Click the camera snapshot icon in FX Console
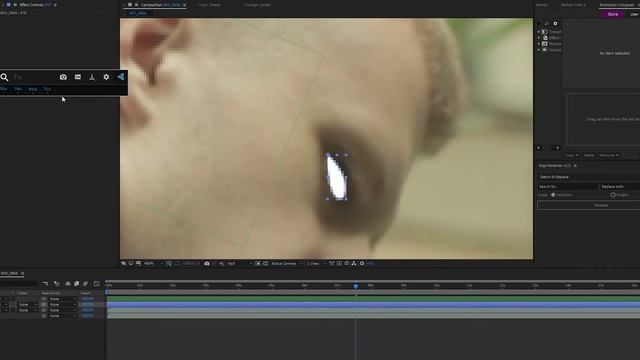Viewport: 640px width, 360px height. pos(63,77)
